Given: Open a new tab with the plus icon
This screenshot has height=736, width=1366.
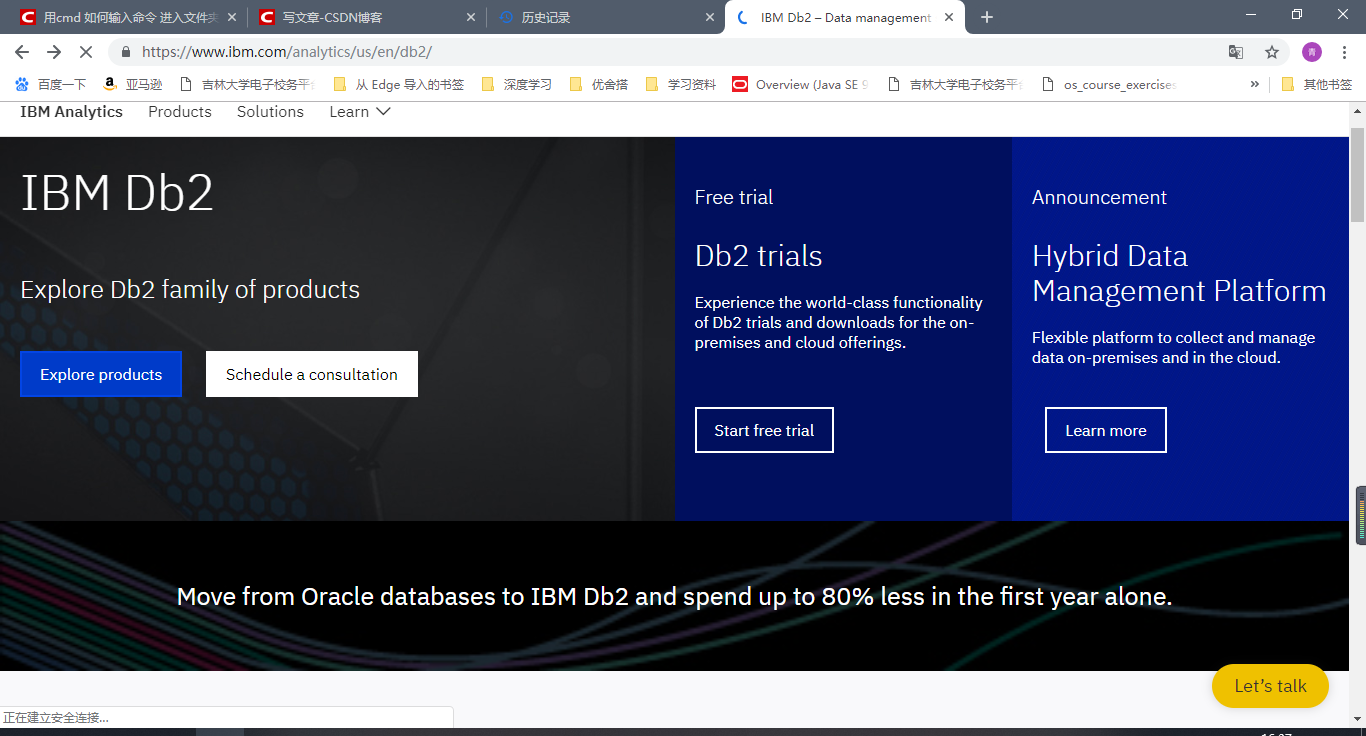Looking at the screenshot, I should pos(987,16).
